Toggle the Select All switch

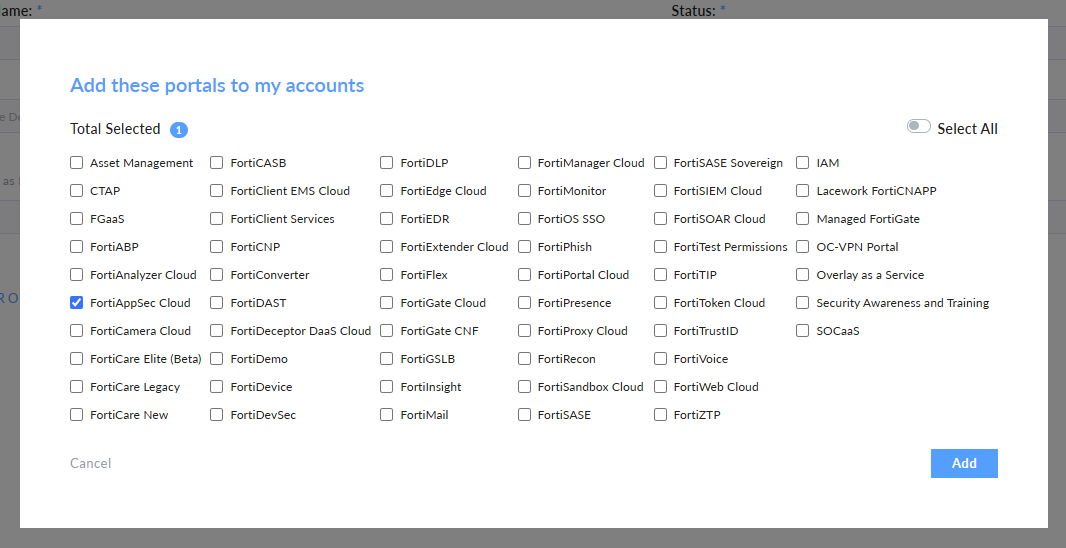pos(918,127)
